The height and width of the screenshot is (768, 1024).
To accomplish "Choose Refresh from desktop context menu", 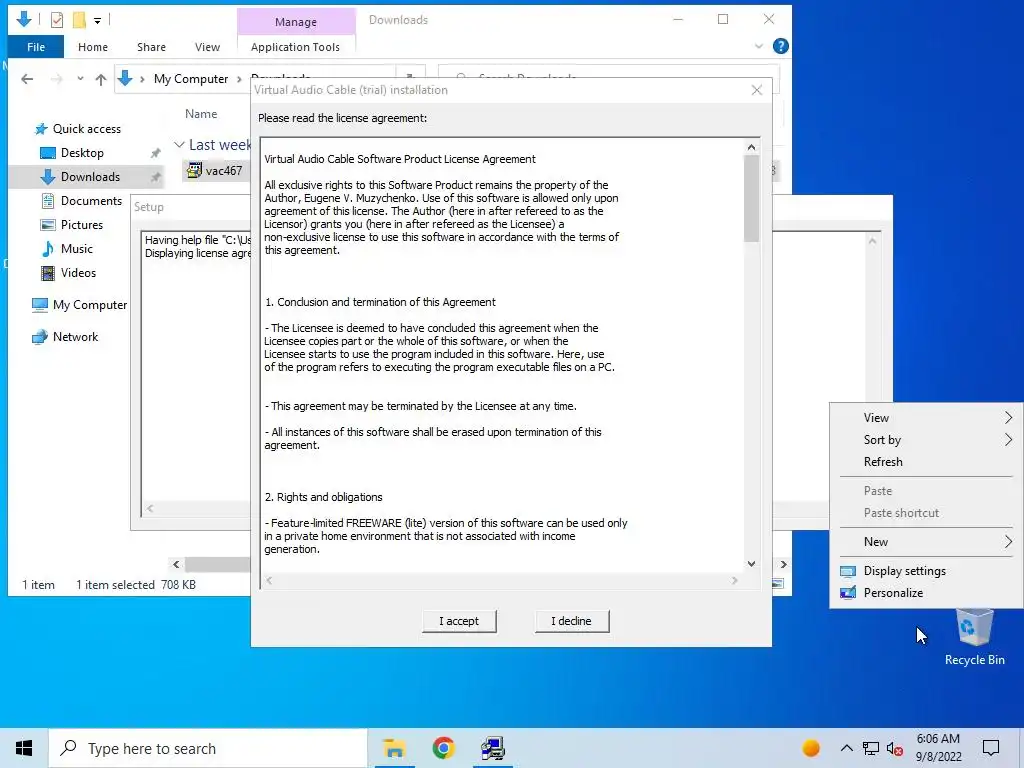I will point(926,462).
